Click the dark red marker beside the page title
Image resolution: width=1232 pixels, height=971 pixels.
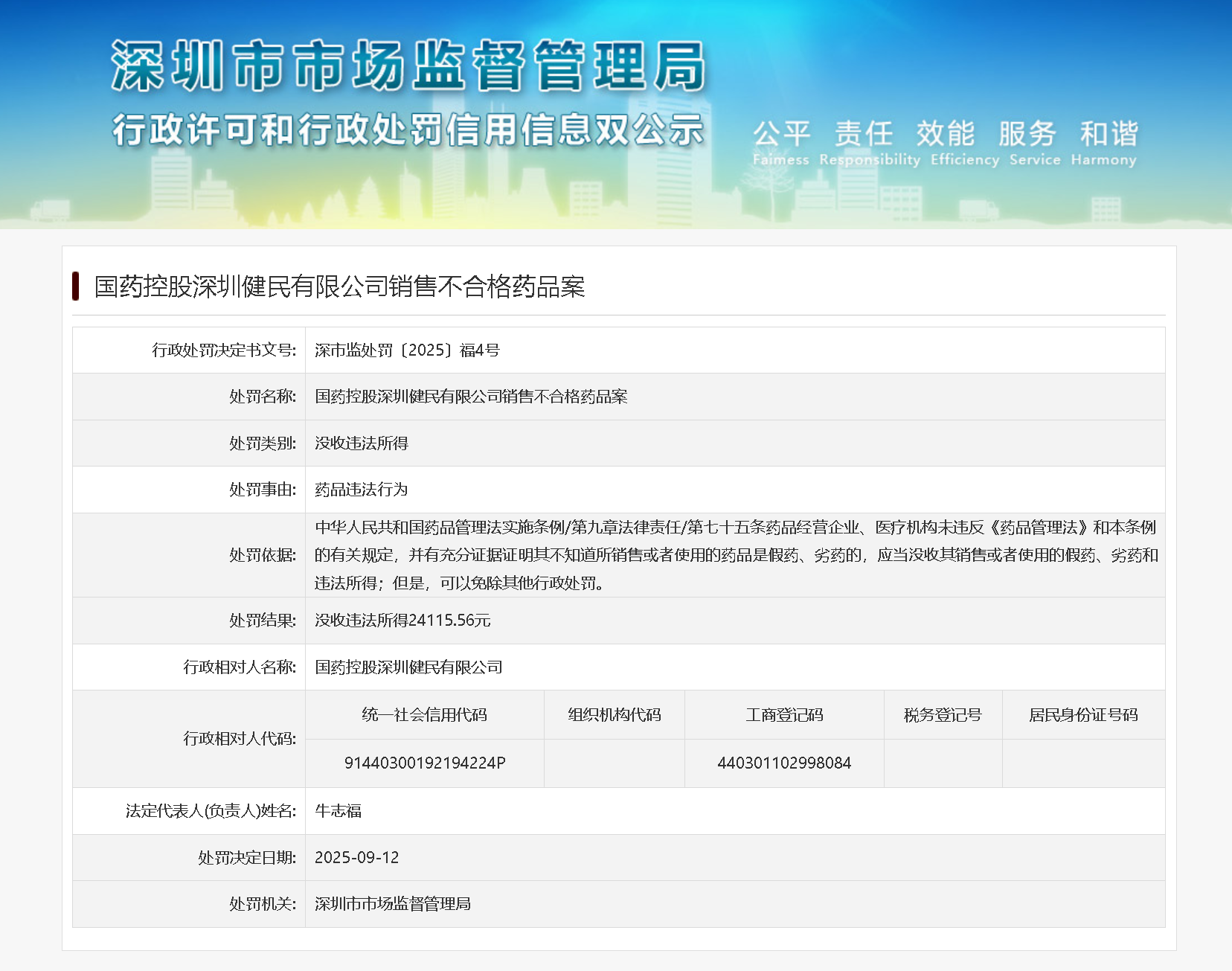coord(76,286)
